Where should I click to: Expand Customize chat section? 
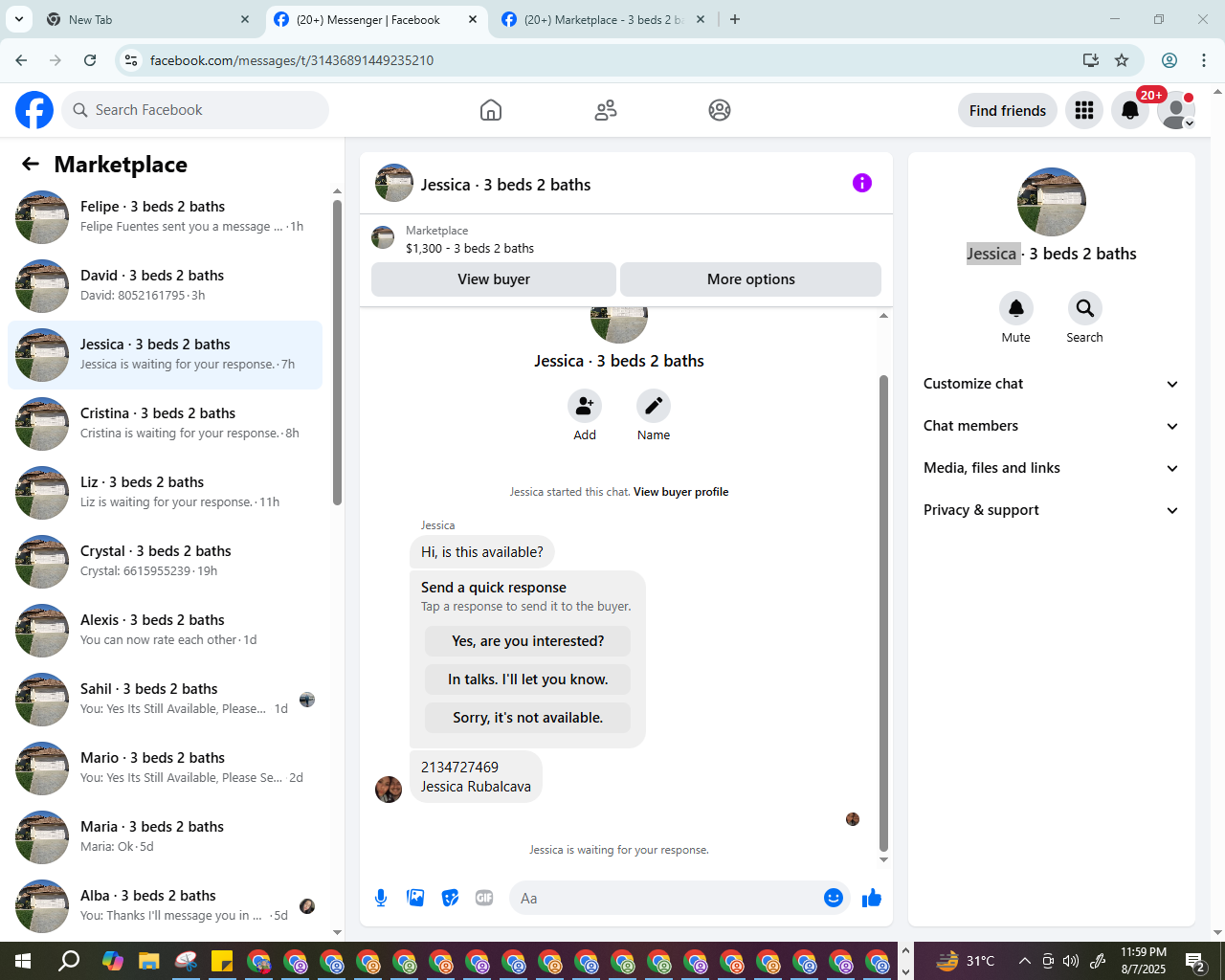1052,384
